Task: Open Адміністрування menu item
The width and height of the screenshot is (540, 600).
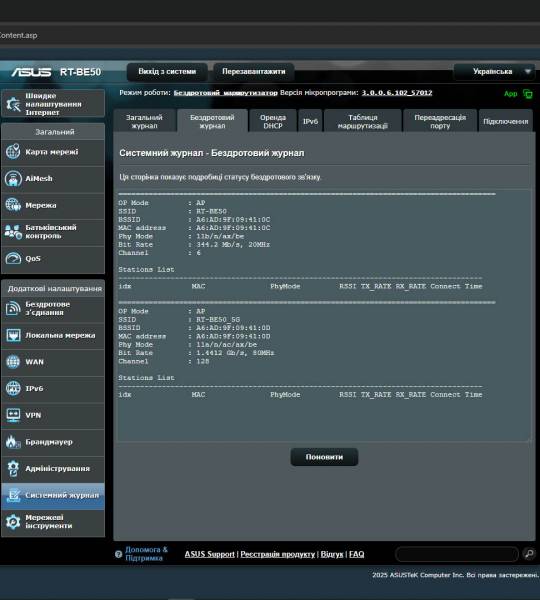Action: (x=53, y=469)
